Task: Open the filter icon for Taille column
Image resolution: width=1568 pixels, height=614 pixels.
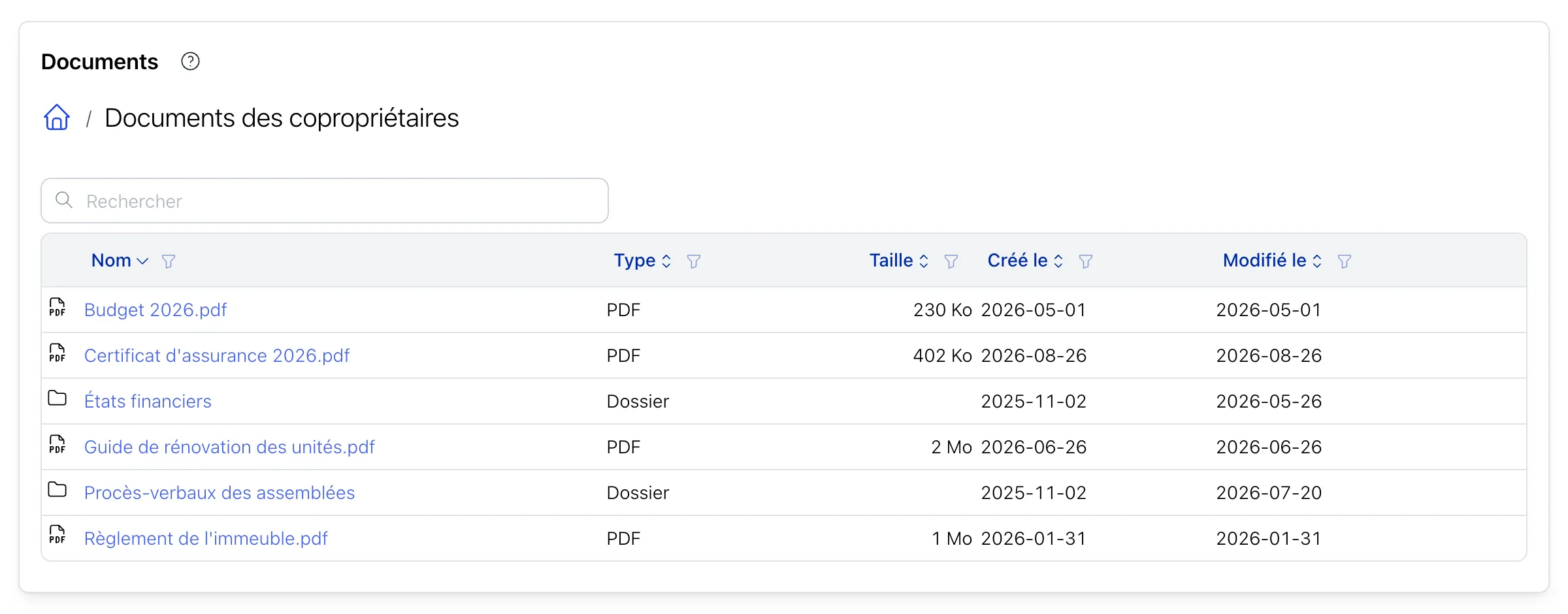Action: click(x=951, y=261)
